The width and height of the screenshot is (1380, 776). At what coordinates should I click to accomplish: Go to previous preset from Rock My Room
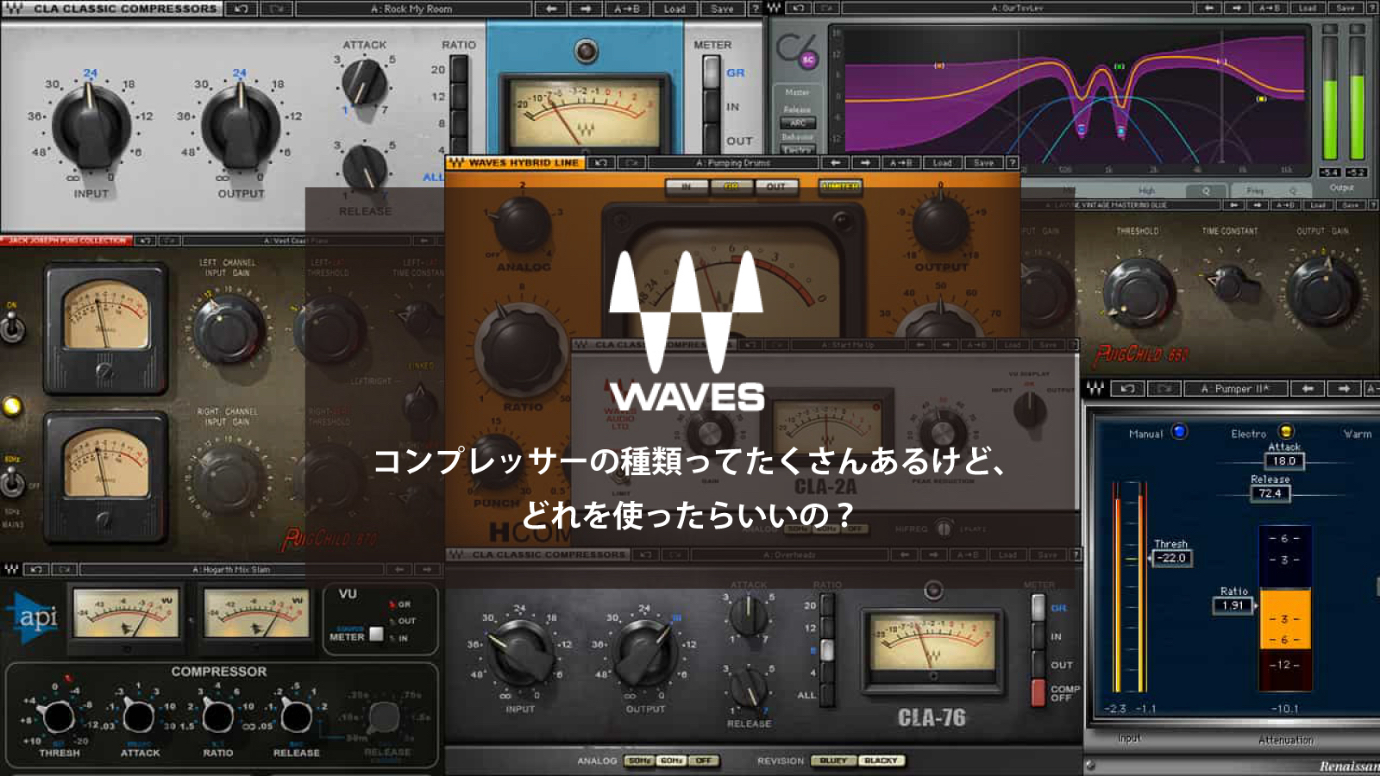click(x=552, y=9)
